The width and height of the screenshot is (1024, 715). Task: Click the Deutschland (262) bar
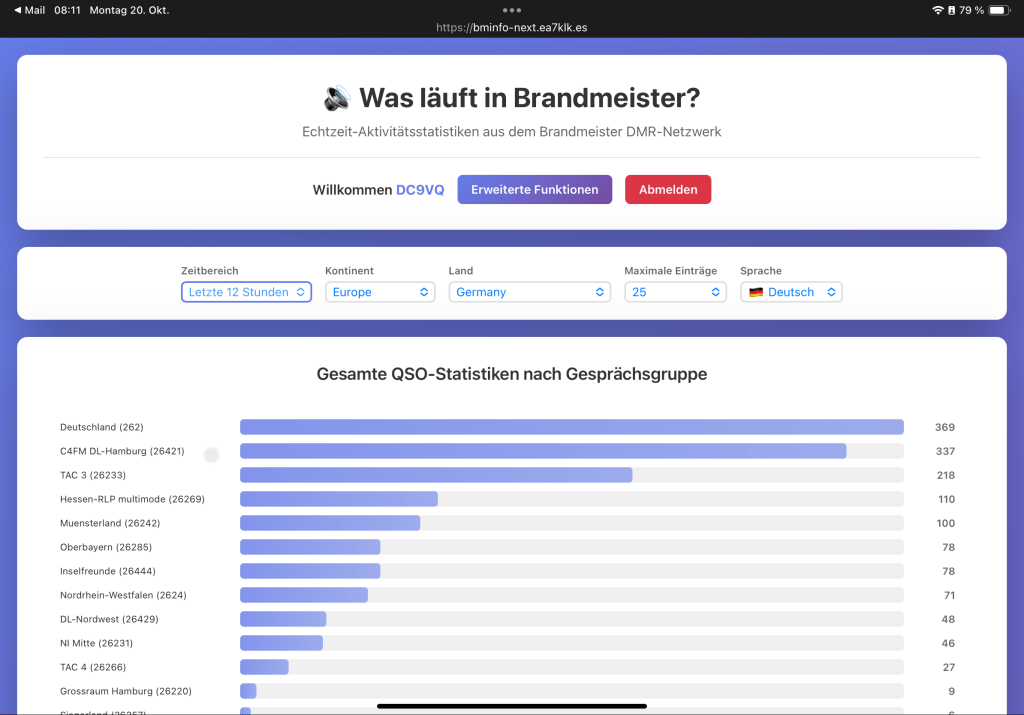click(571, 427)
